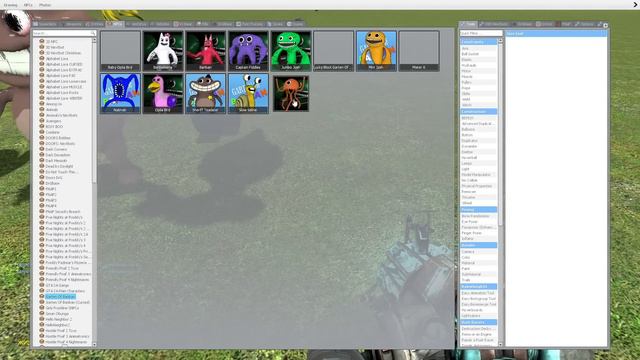The width and height of the screenshot is (640, 360).
Task: Open the Animals category
Action: [x=52, y=109]
